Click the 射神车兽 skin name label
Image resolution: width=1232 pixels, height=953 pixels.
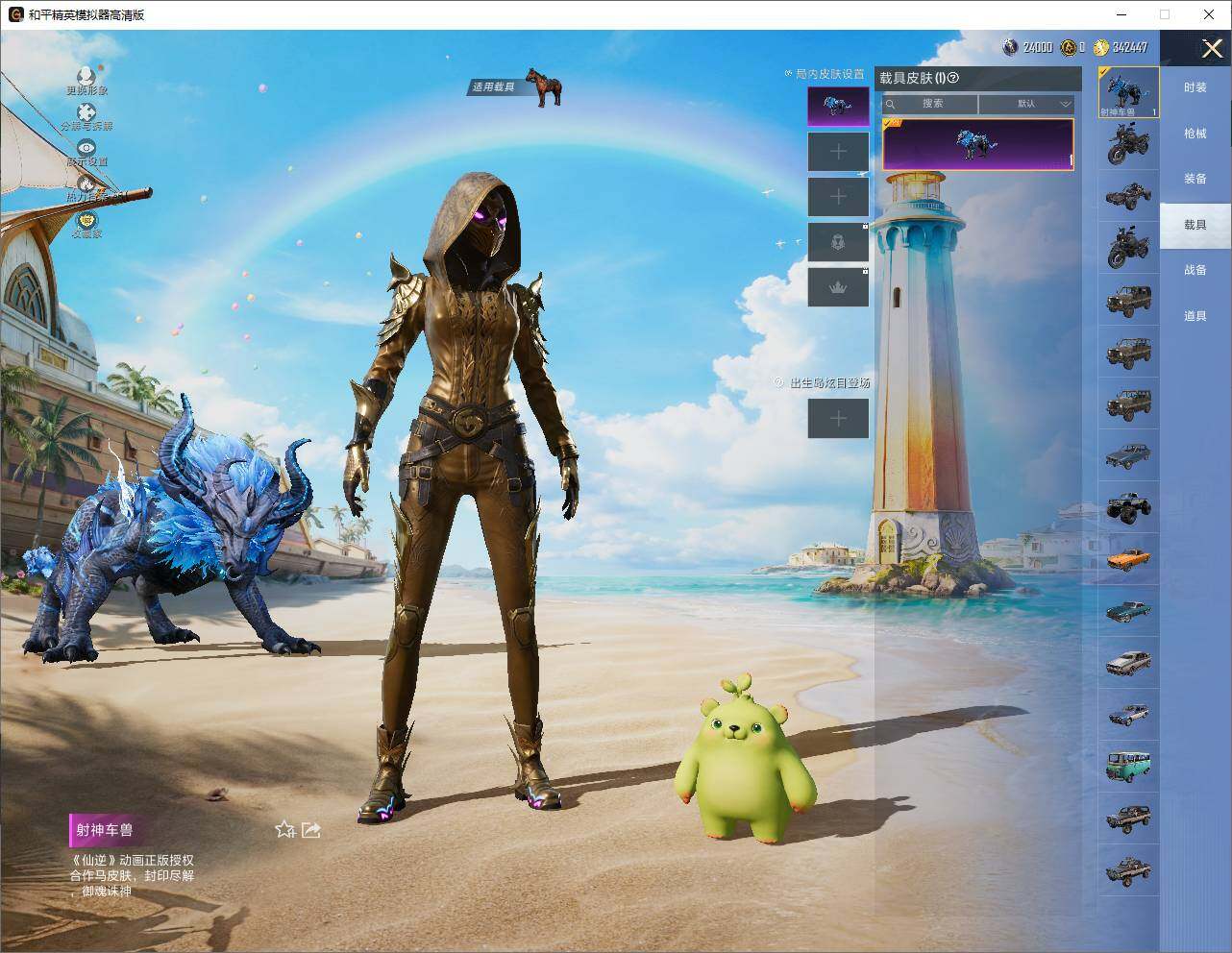click(x=105, y=830)
